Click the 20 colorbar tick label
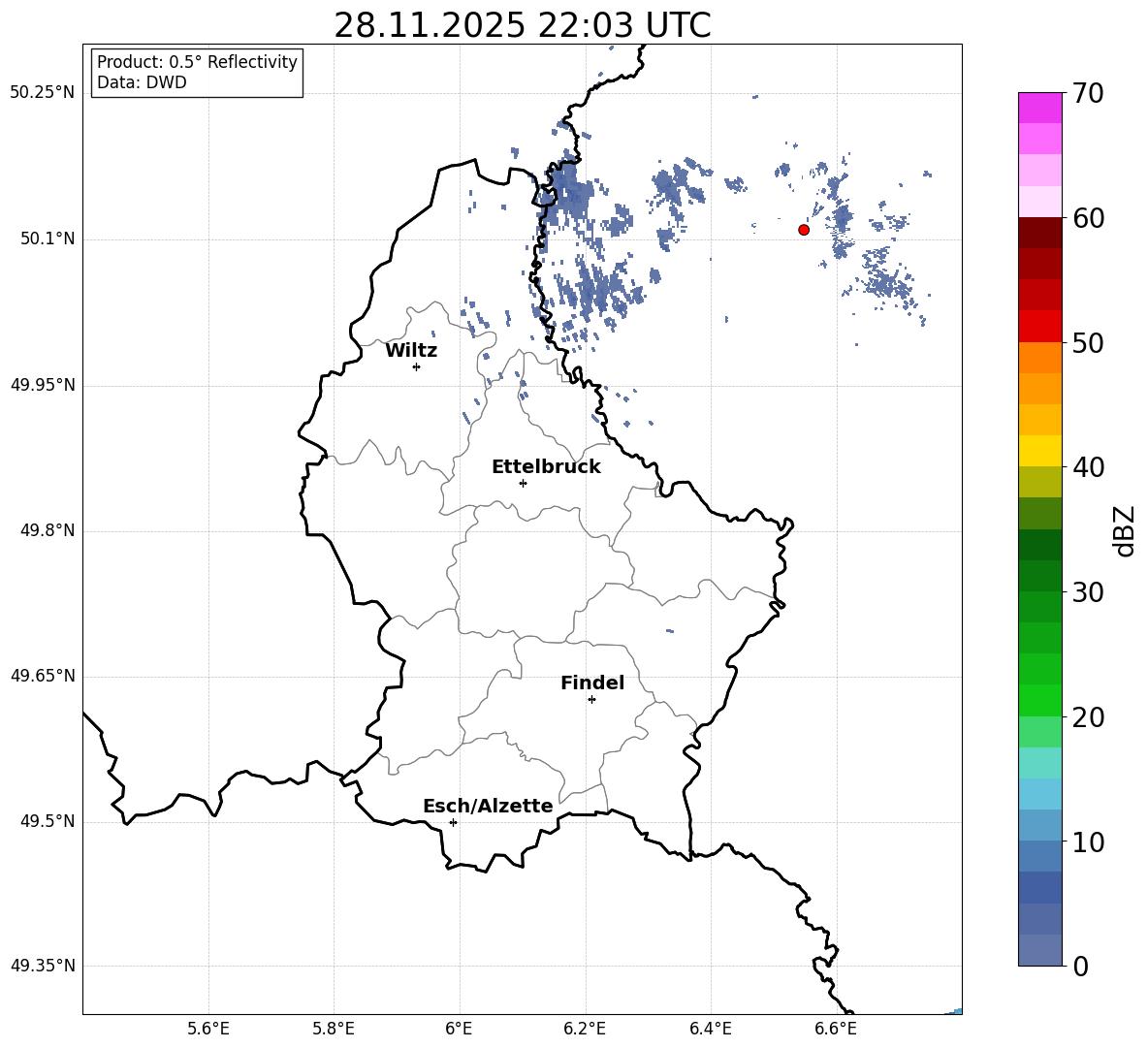 click(1088, 717)
